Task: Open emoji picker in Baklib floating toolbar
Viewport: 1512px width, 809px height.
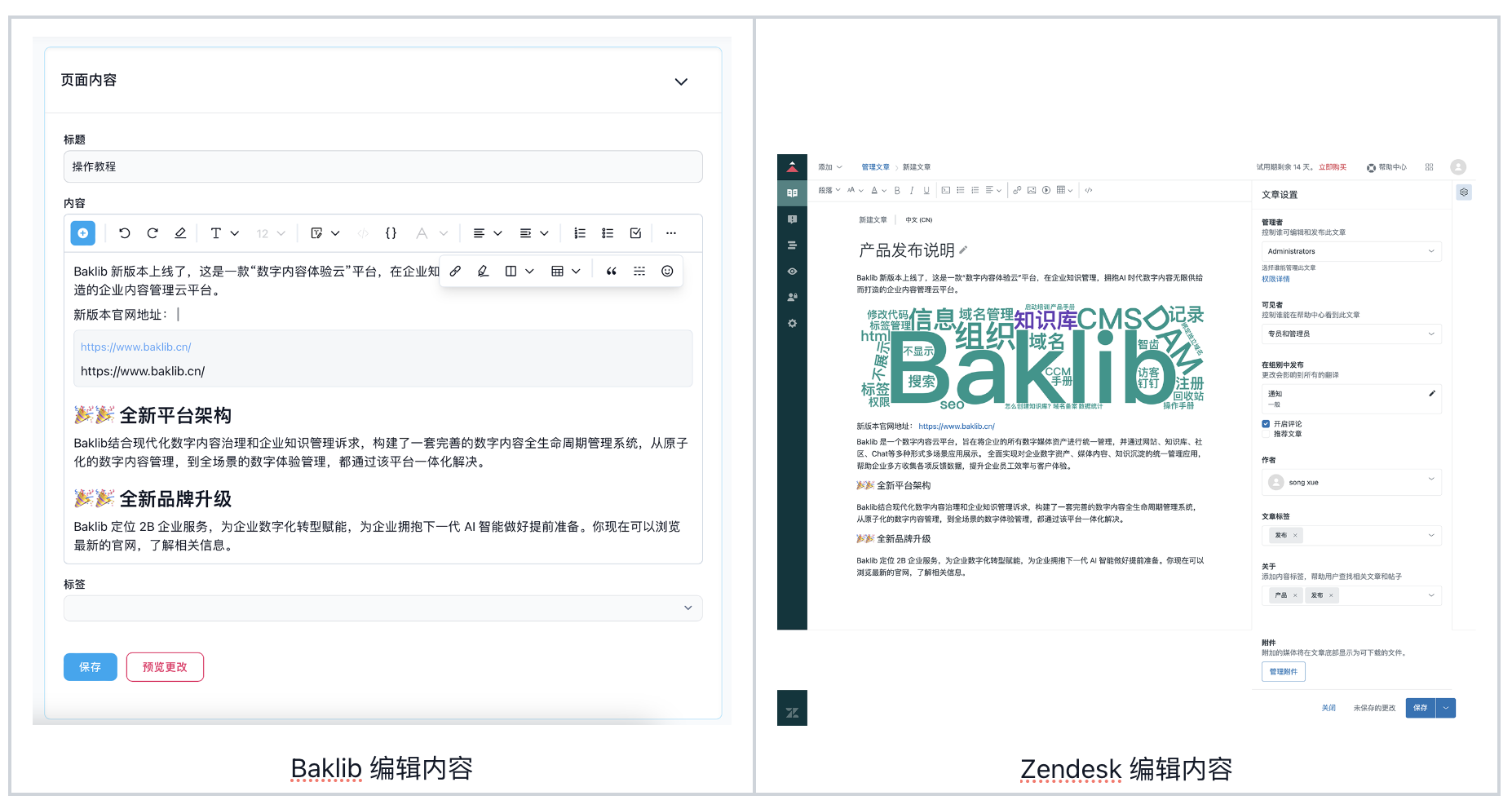Action: [x=667, y=272]
